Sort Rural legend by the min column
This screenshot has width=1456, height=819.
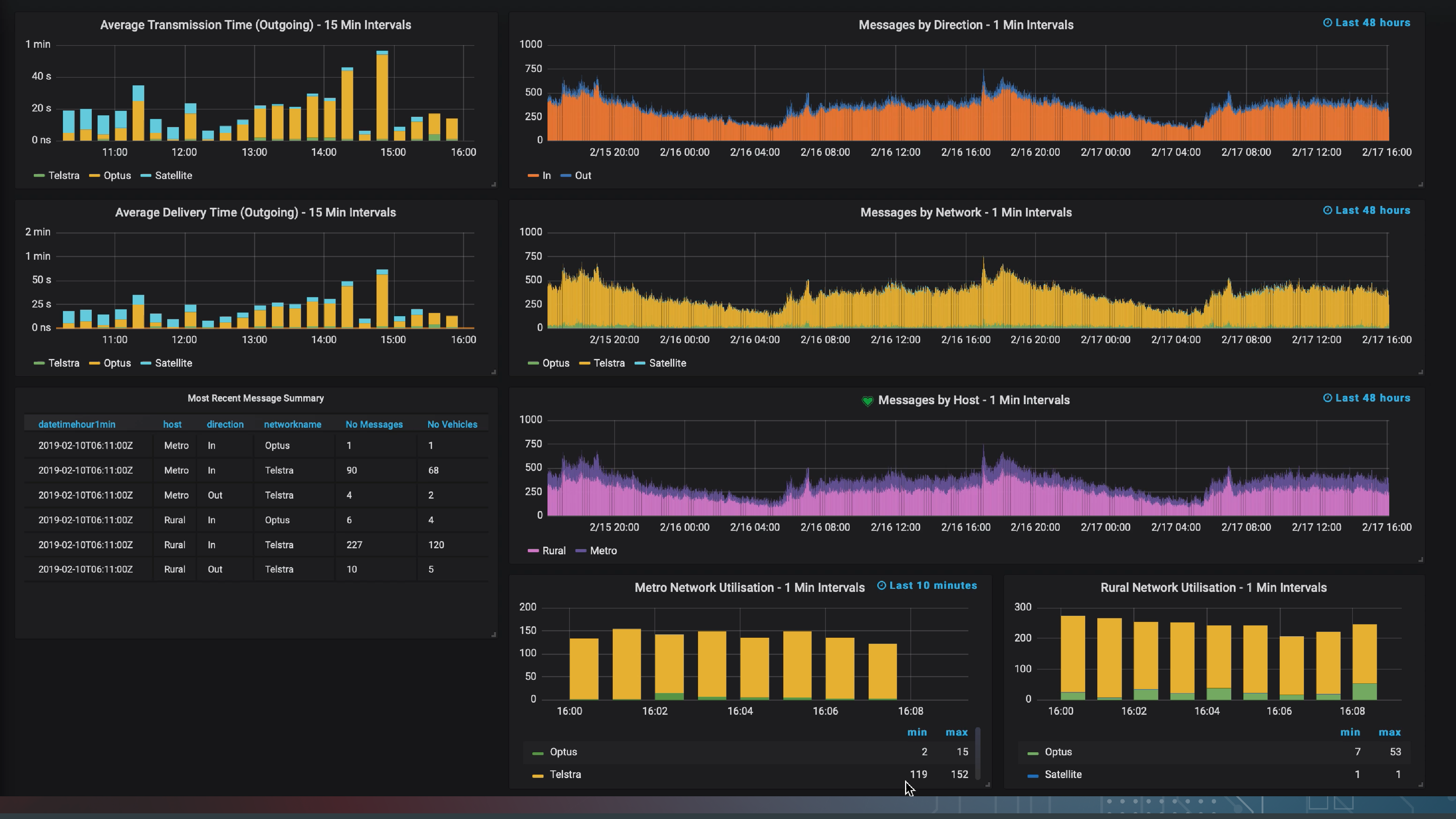point(1350,733)
